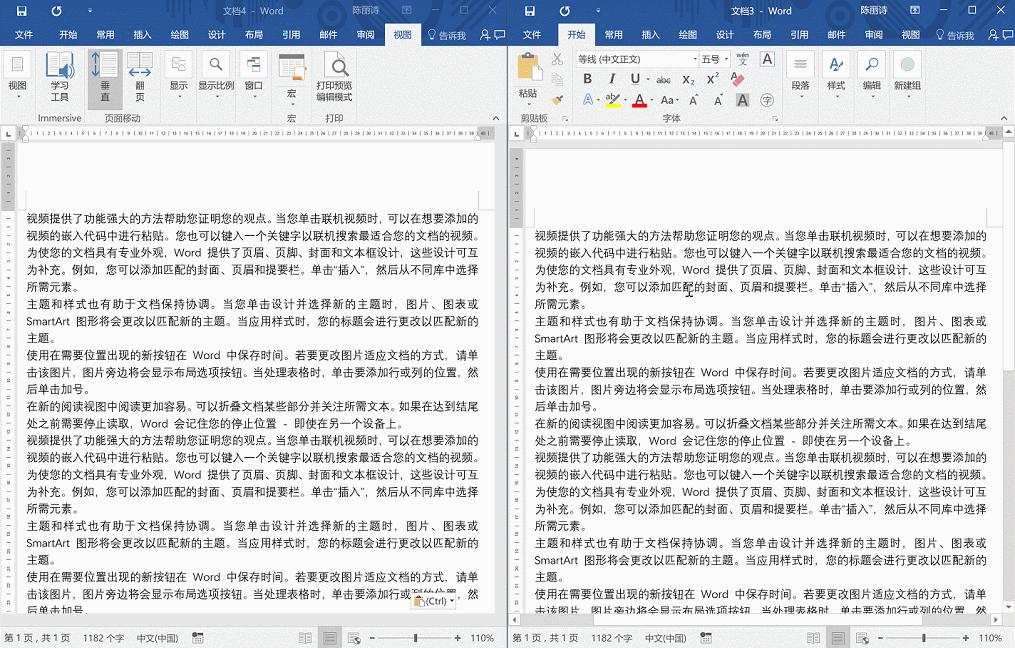
Task: Click zoom slider in left window
Action: click(x=416, y=638)
